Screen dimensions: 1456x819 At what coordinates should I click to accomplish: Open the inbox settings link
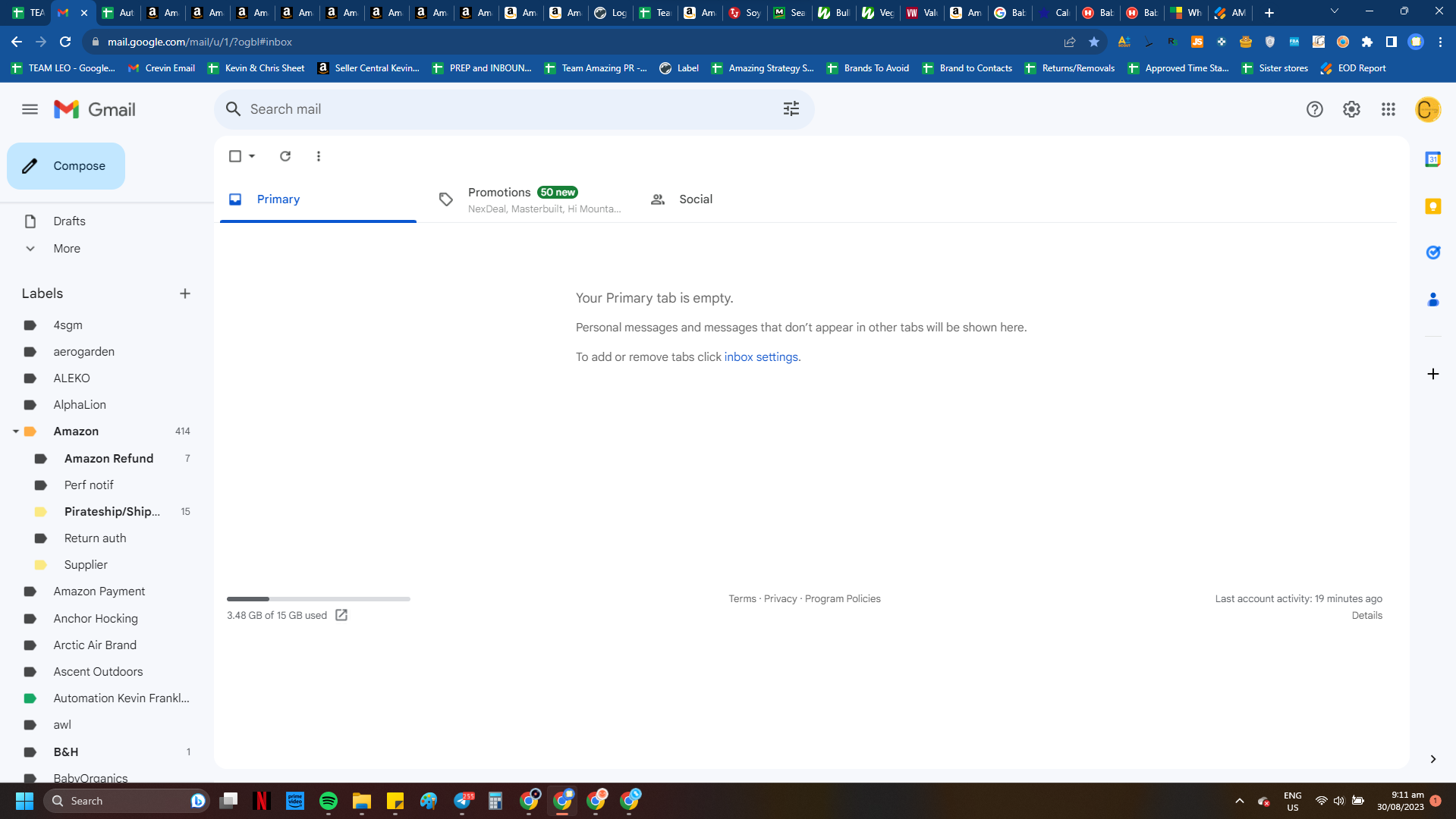tap(761, 357)
